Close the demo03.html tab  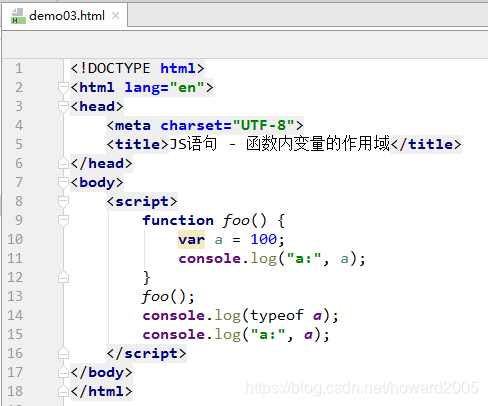click(115, 15)
